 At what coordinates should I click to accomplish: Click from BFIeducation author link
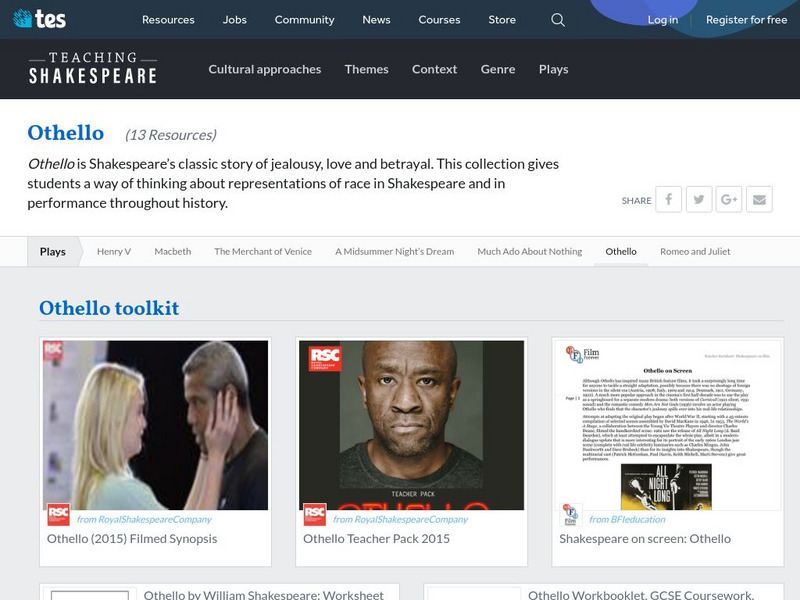(628, 519)
